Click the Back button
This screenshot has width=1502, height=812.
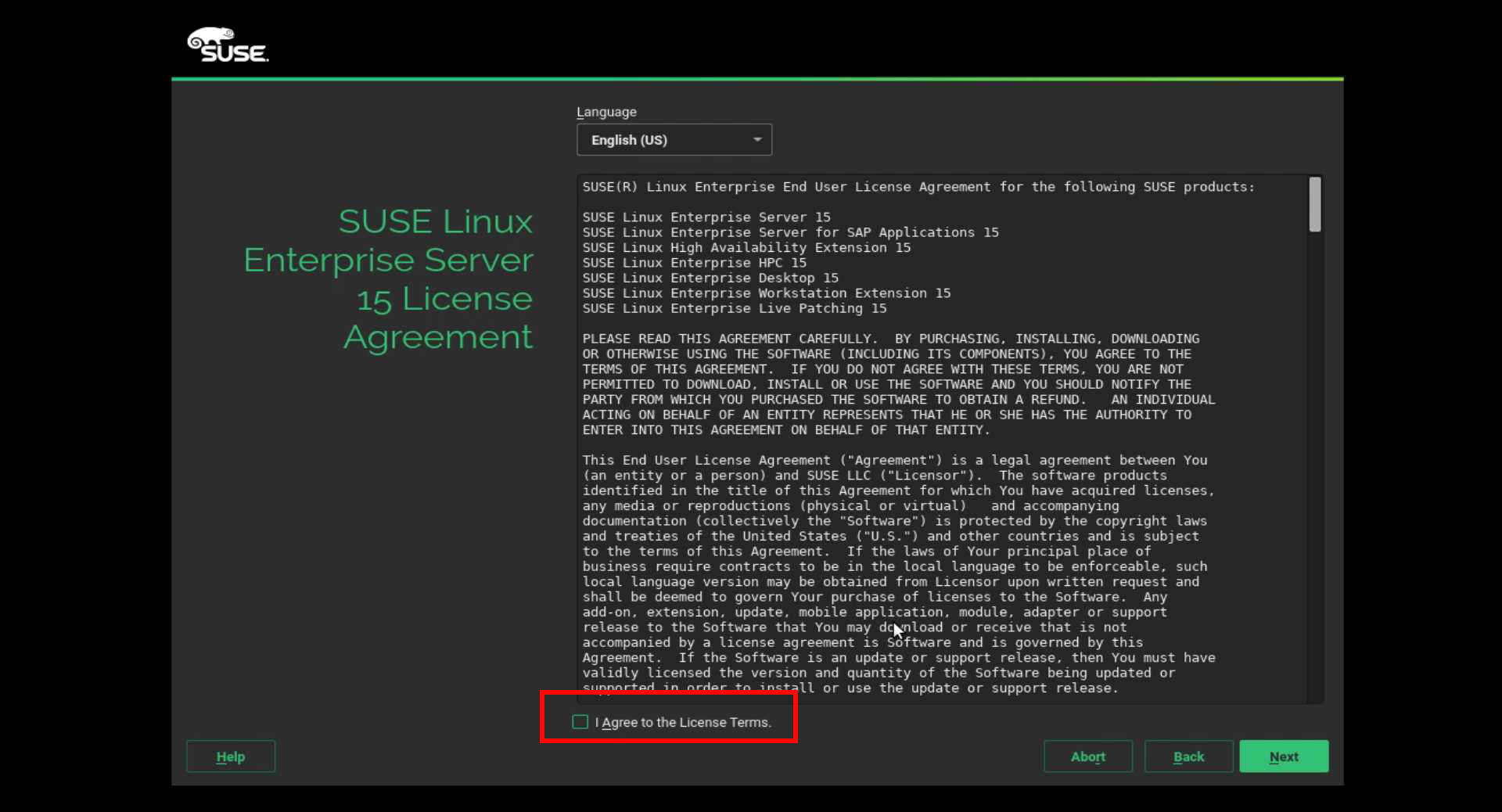coord(1188,756)
